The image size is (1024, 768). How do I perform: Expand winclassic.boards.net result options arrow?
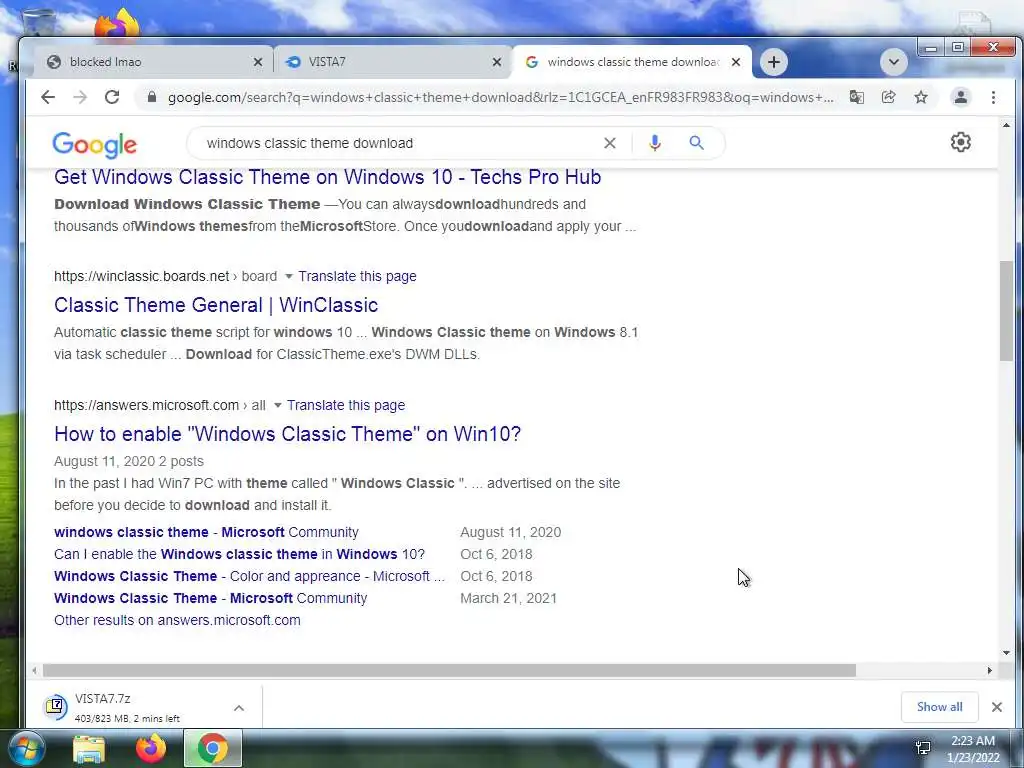pyautogui.click(x=289, y=276)
